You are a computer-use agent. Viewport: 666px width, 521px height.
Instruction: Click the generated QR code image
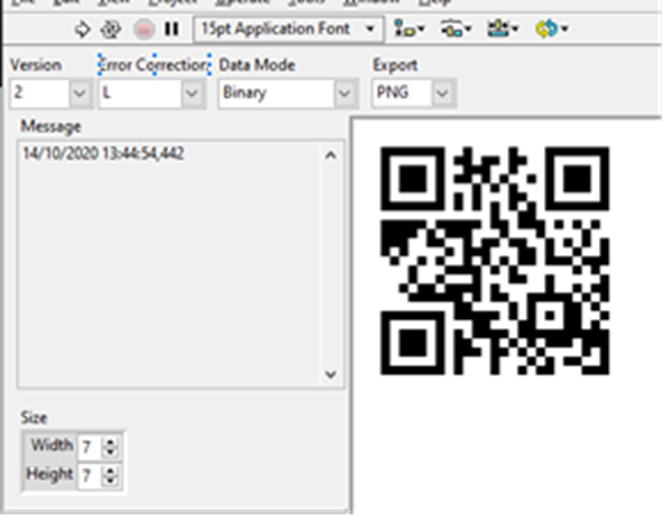pos(495,260)
